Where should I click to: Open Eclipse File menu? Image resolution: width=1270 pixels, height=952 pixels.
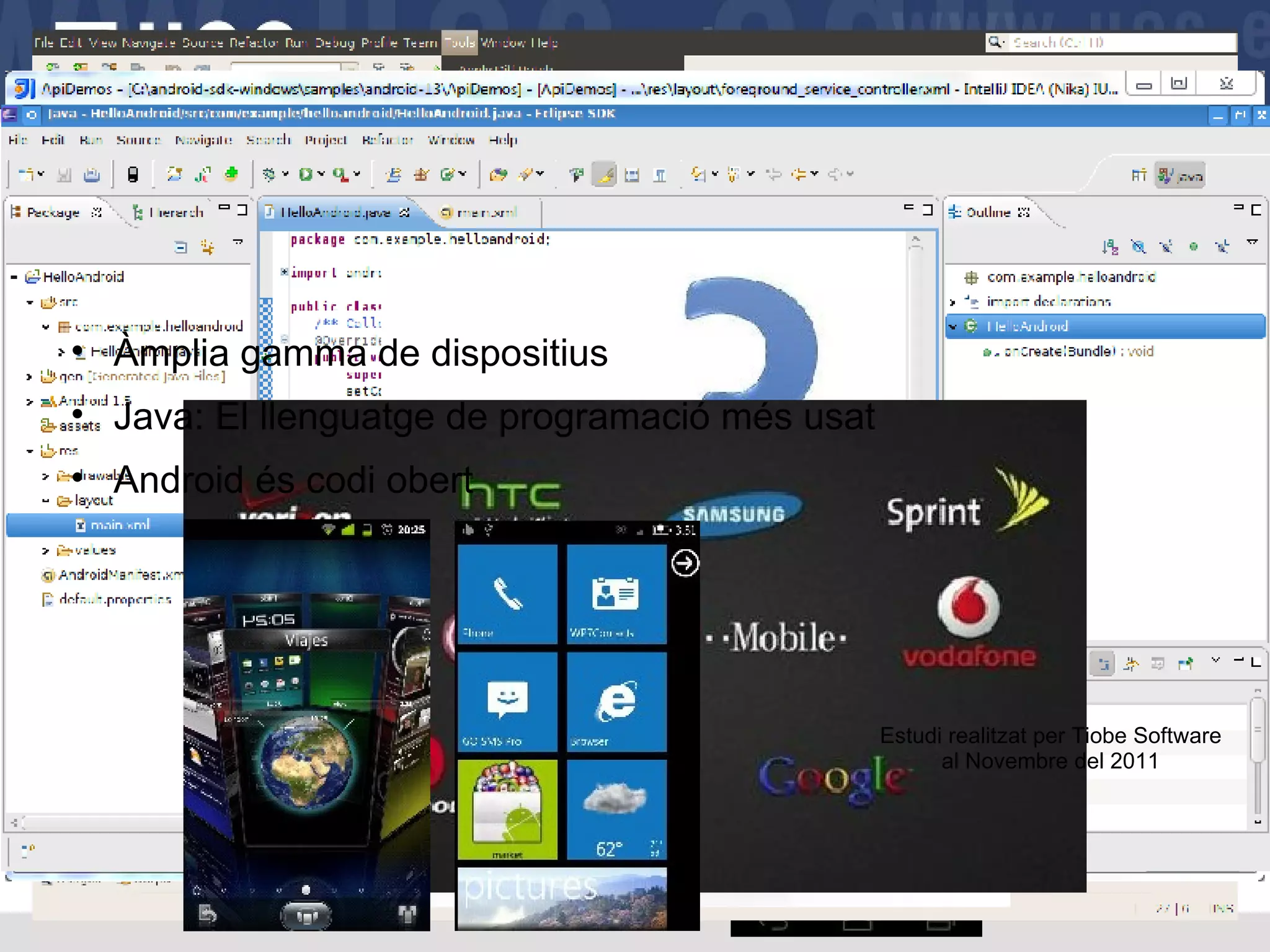[x=18, y=140]
